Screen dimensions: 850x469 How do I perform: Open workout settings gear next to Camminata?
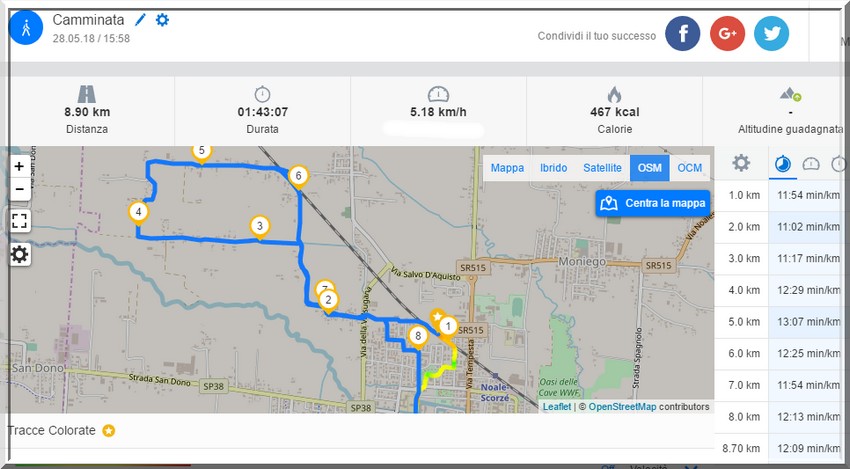pos(163,20)
